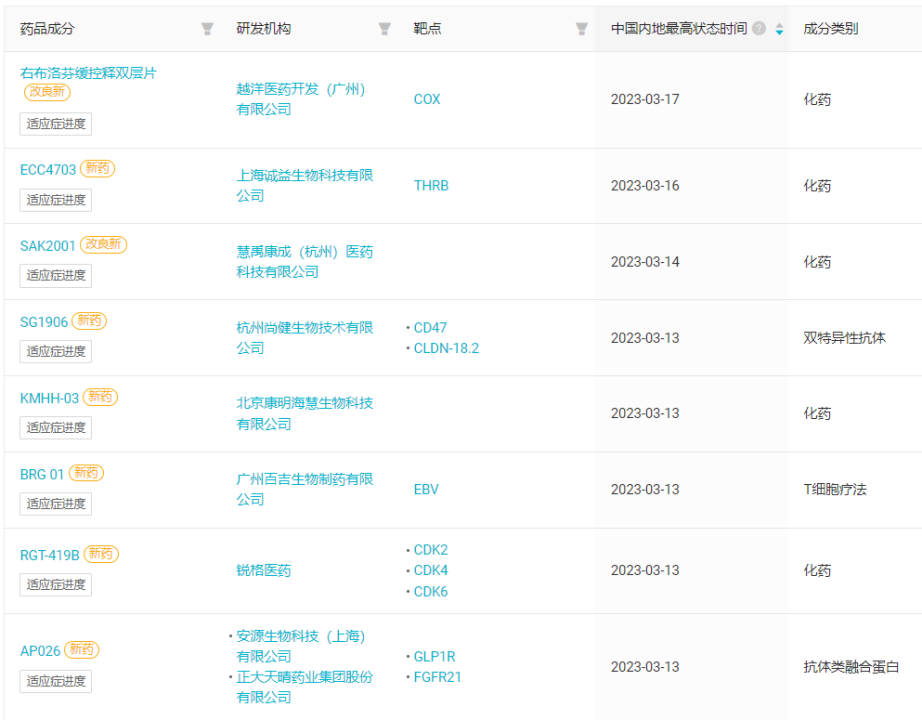Open target CDK4 link
Image resolution: width=922 pixels, height=720 pixels.
click(431, 571)
